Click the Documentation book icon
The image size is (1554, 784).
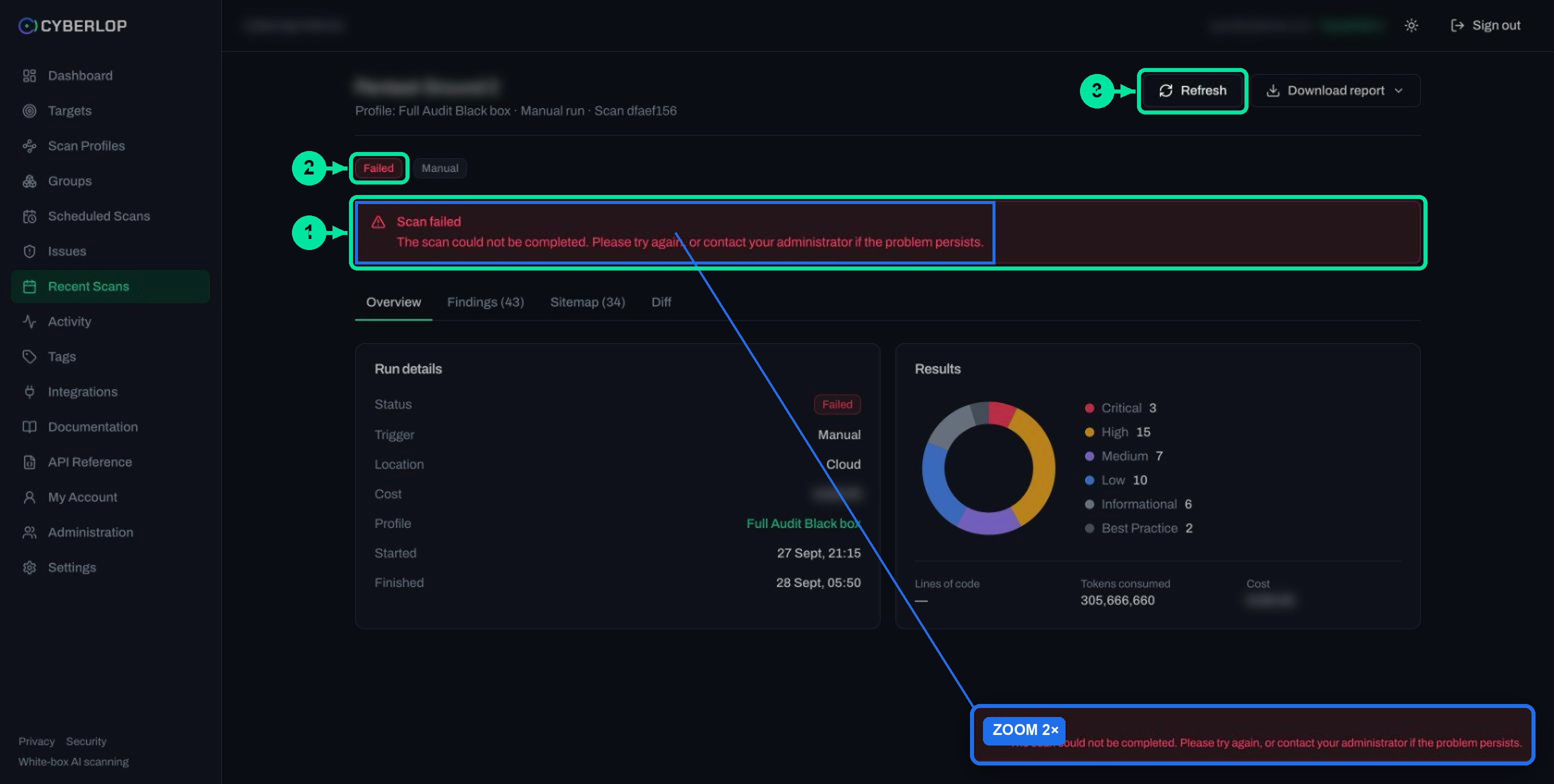[29, 427]
